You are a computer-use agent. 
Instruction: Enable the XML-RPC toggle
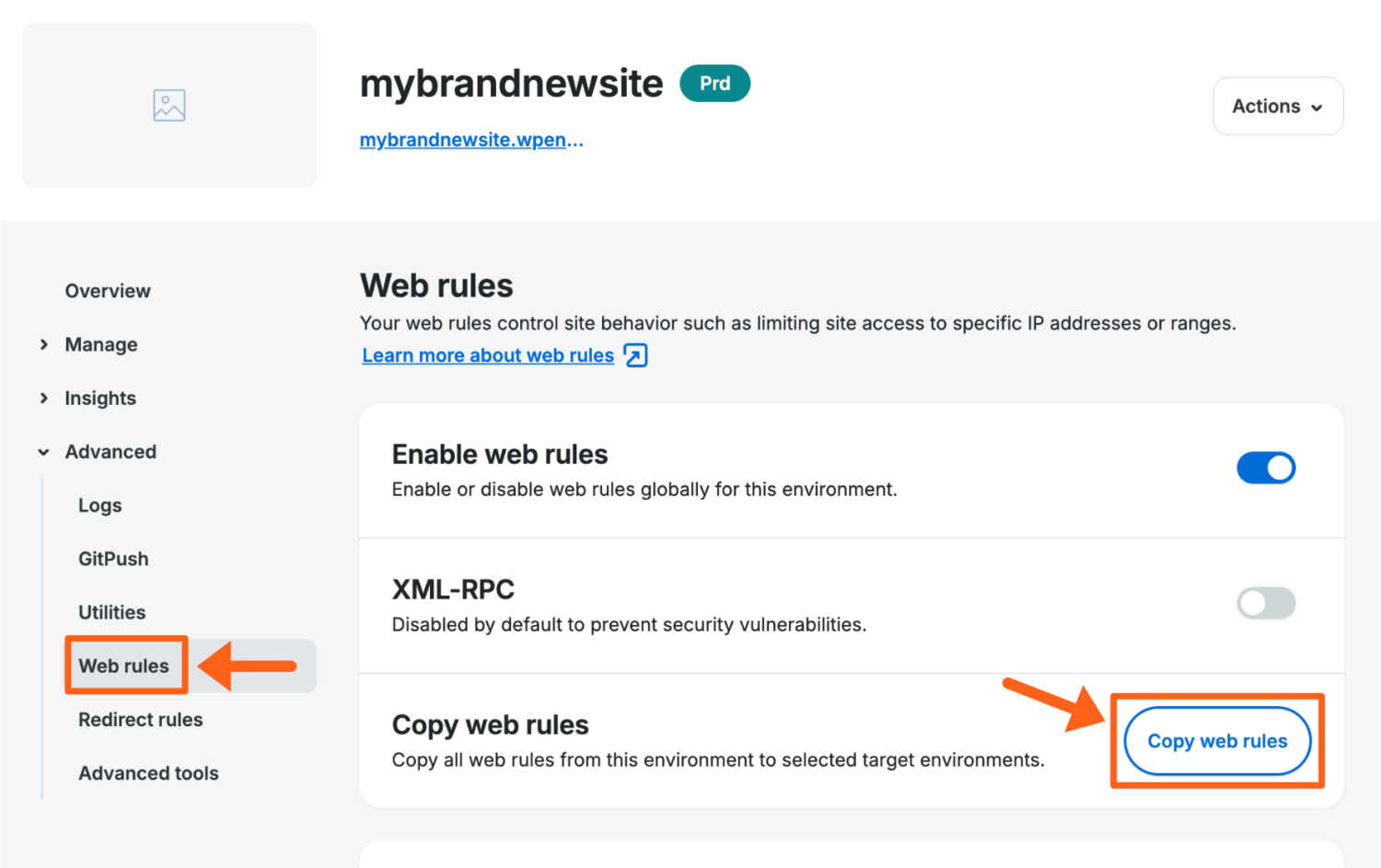[1266, 603]
